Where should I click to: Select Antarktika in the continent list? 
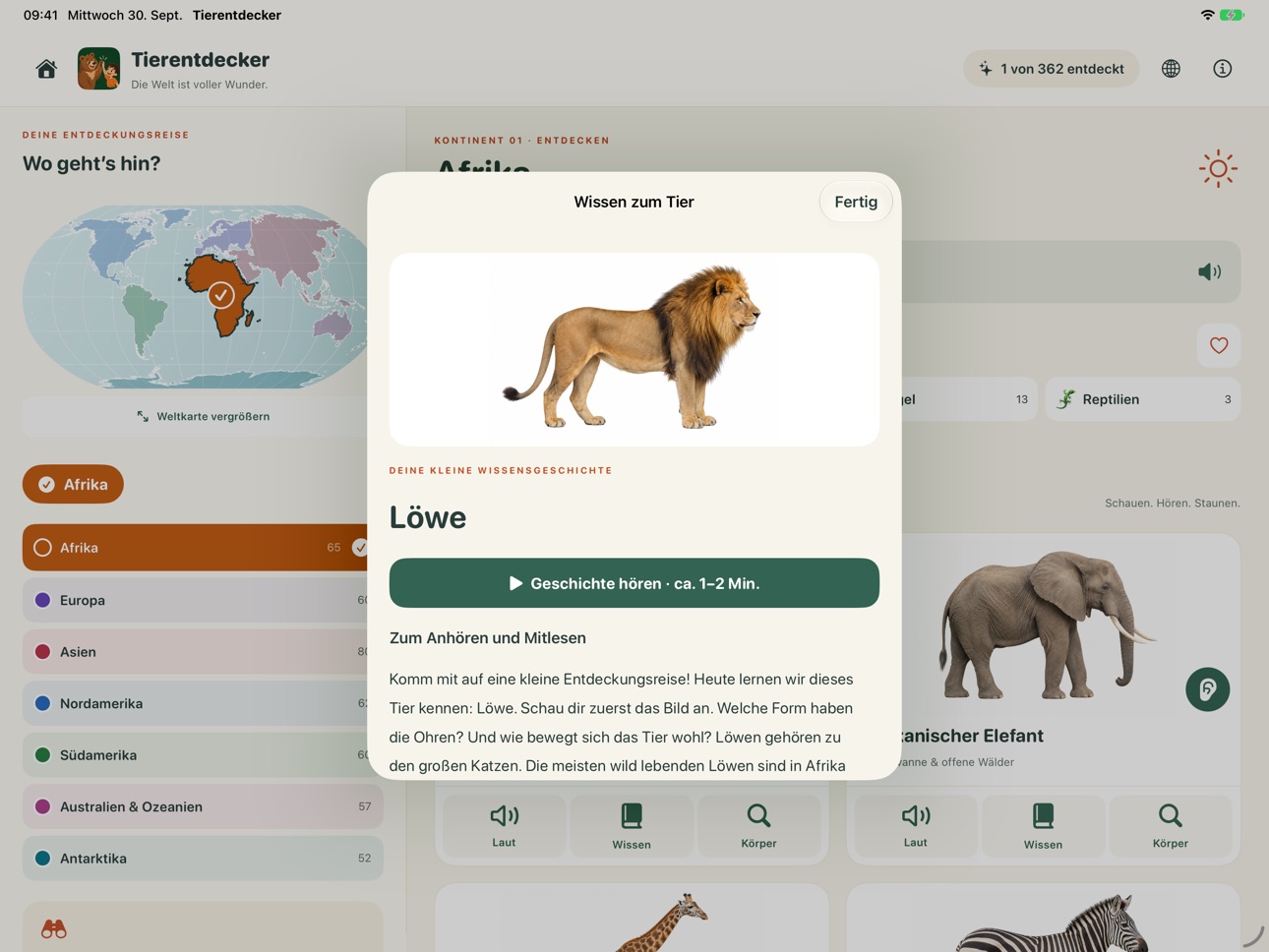(x=203, y=859)
